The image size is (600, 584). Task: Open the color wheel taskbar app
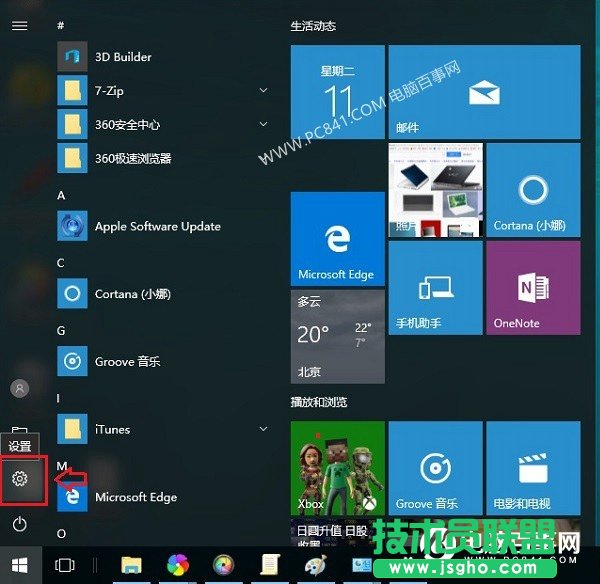pos(223,565)
